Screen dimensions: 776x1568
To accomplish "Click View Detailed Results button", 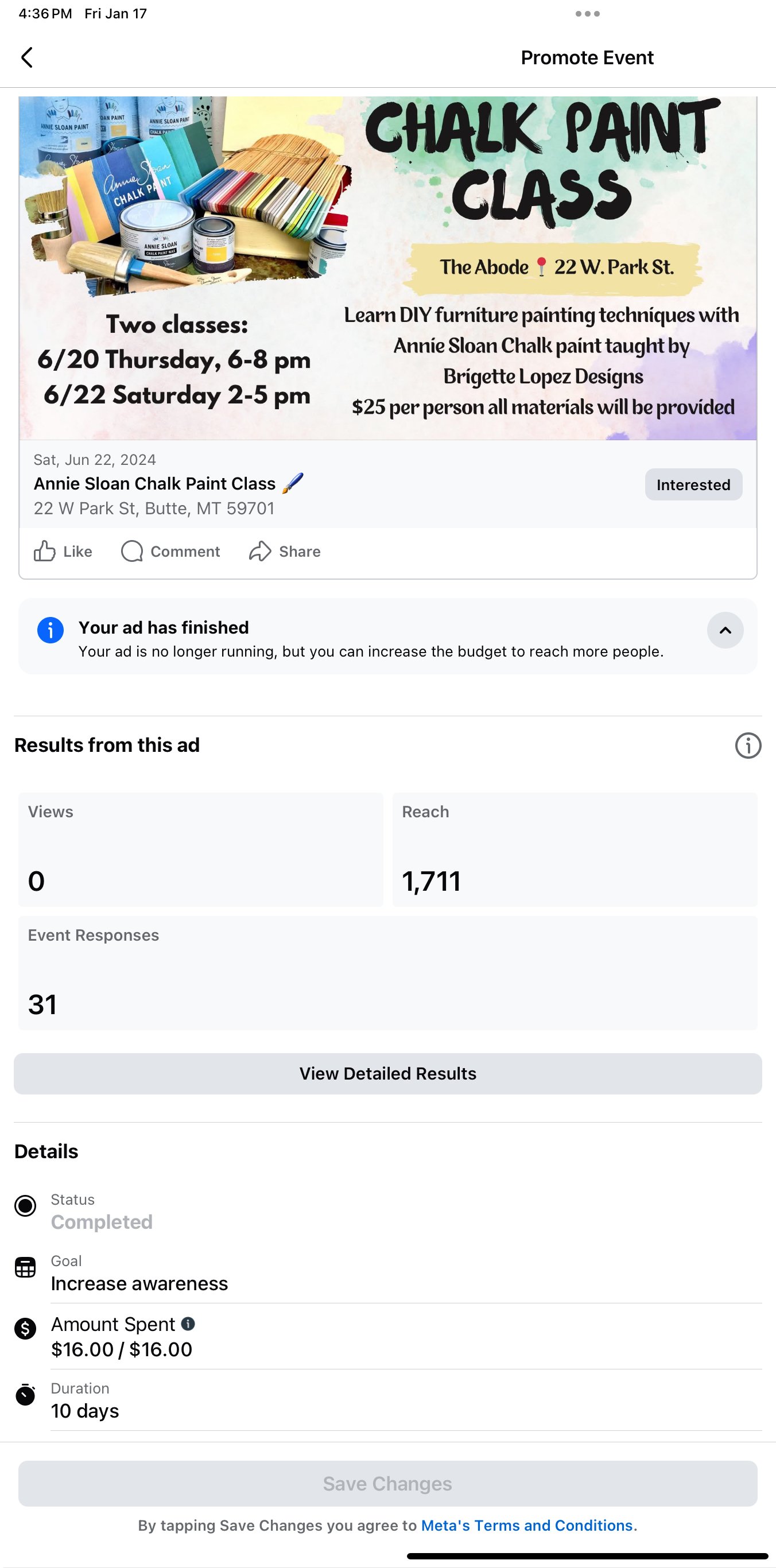I will point(387,1073).
